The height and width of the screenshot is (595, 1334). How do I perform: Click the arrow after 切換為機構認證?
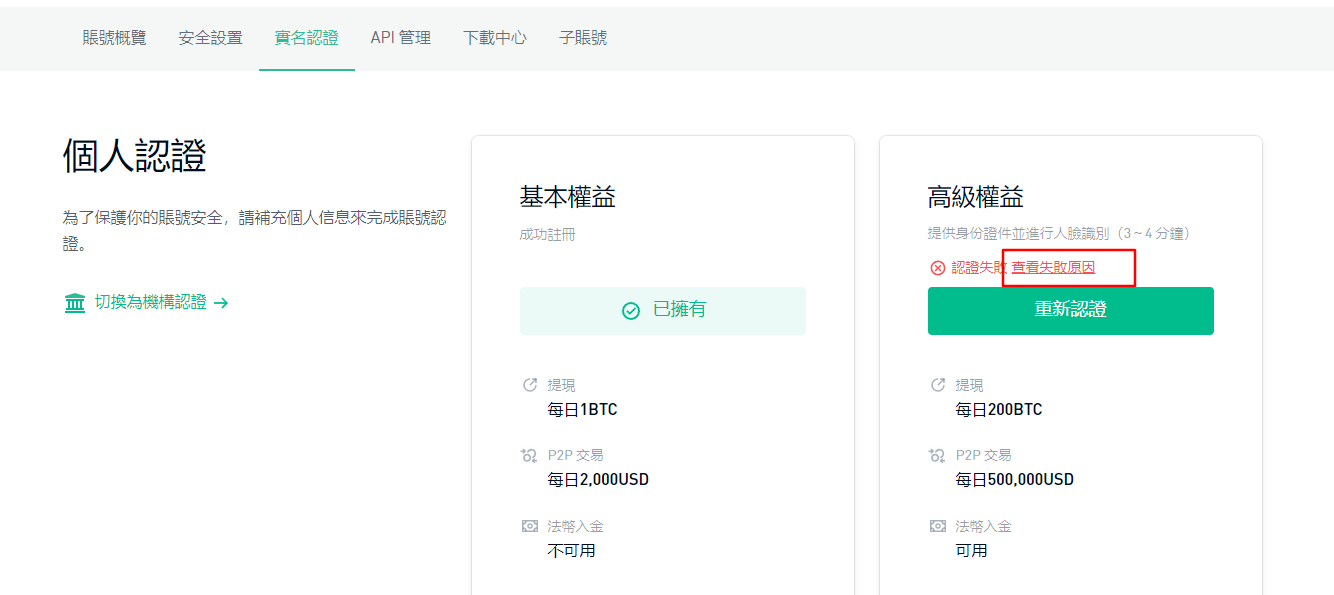(x=221, y=303)
